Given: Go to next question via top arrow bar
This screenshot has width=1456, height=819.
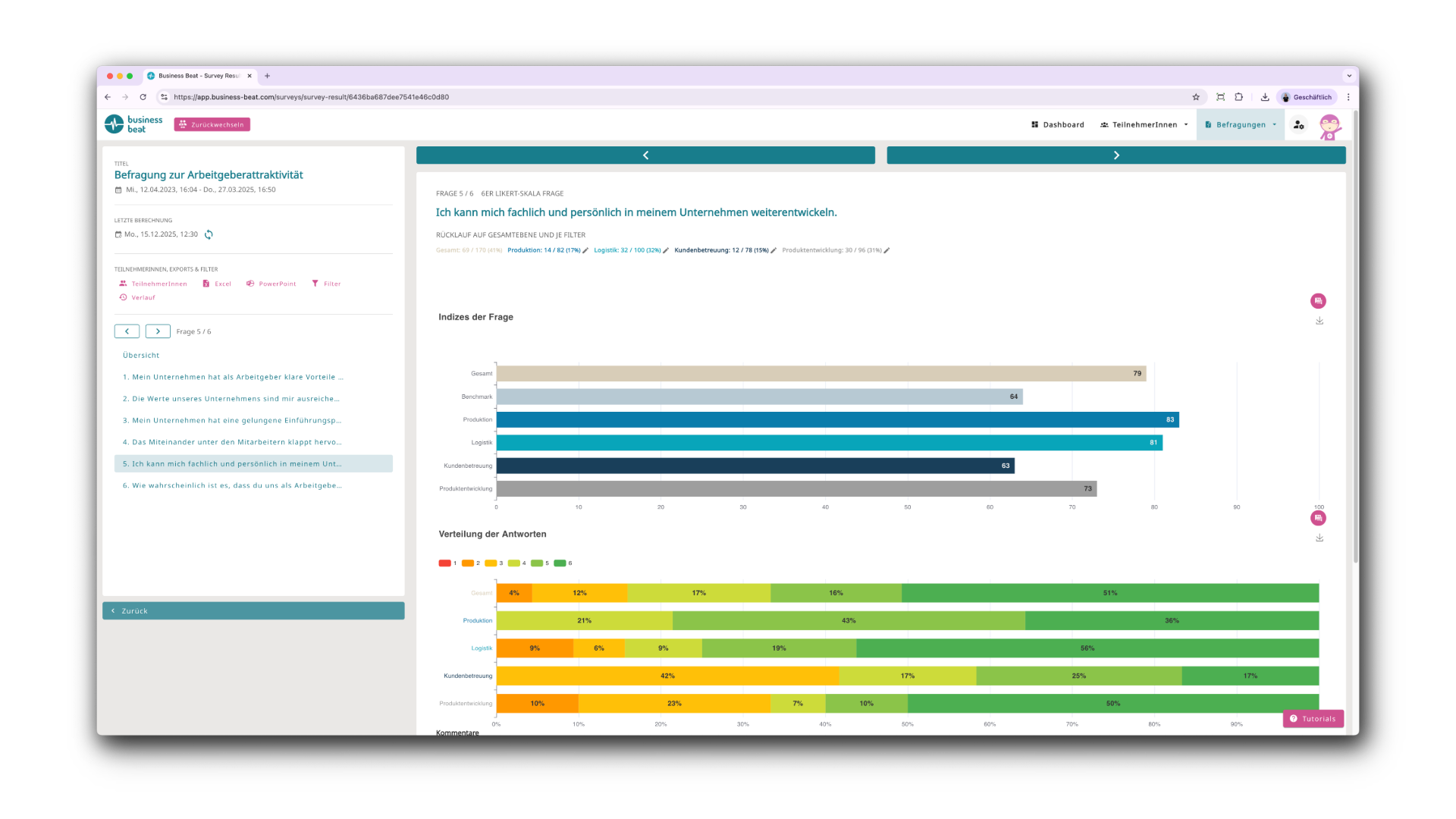Looking at the screenshot, I should coord(1116,155).
